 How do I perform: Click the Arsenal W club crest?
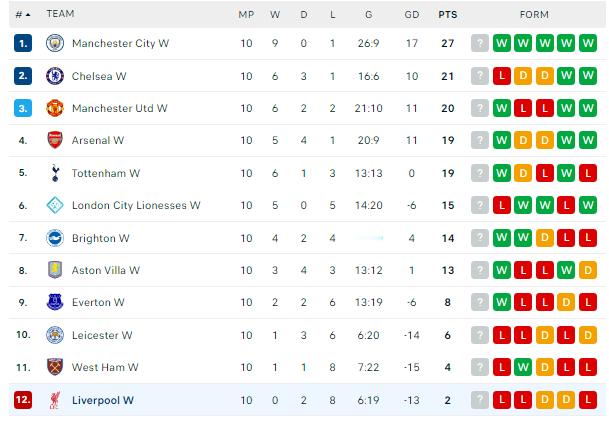[x=55, y=141]
